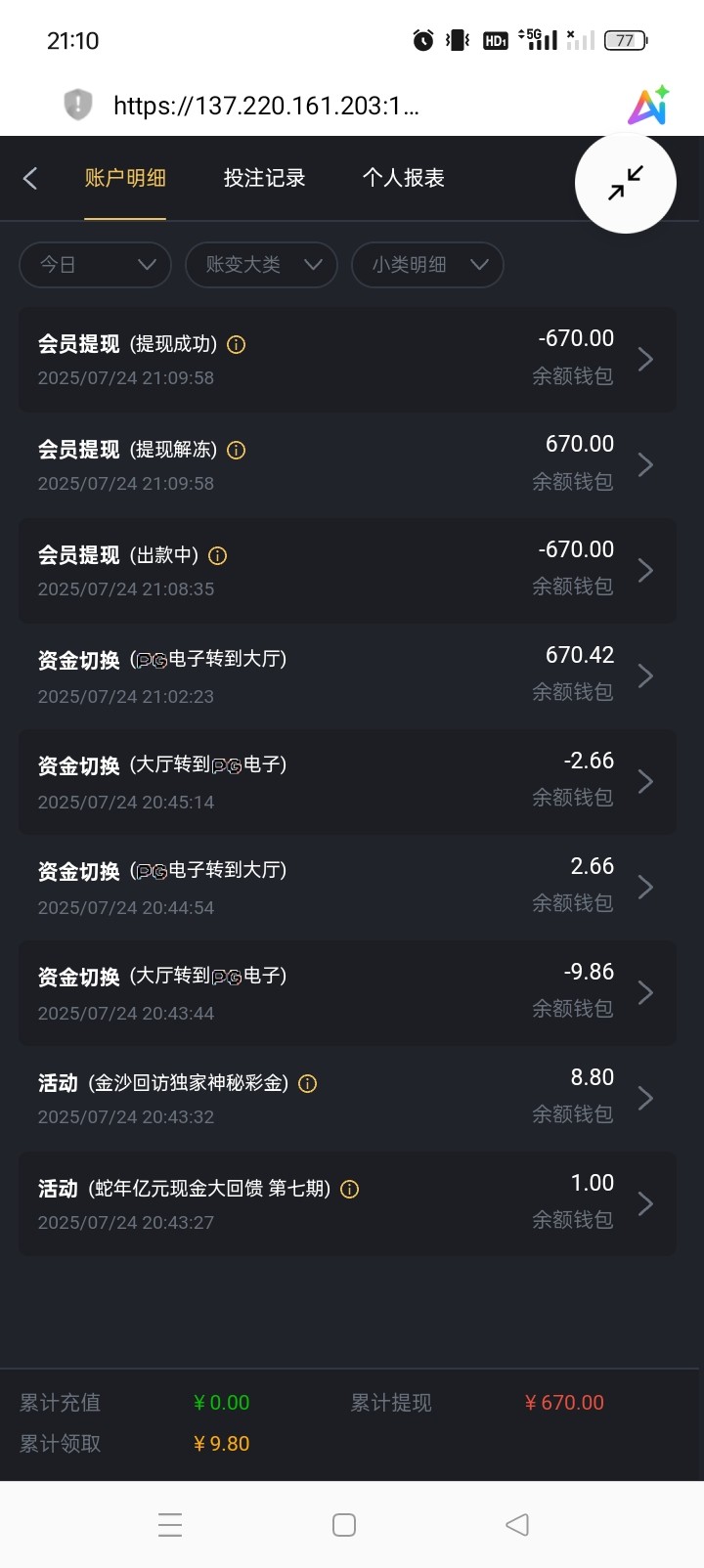Expand the 670.42 PG电子转到大厅 record chevron
The image size is (704, 1568).
[x=645, y=675]
